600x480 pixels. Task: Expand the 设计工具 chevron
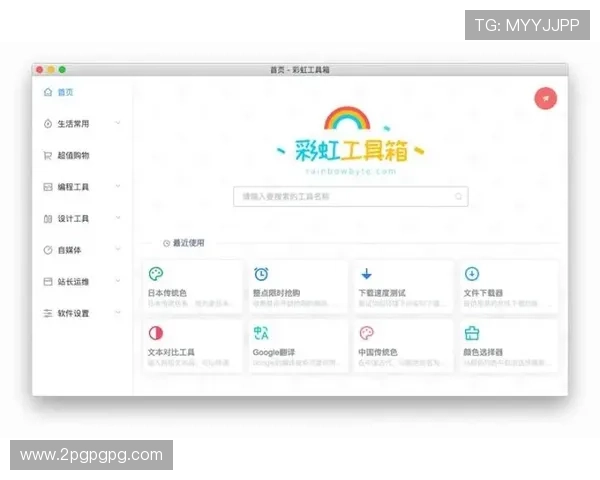pyautogui.click(x=118, y=218)
